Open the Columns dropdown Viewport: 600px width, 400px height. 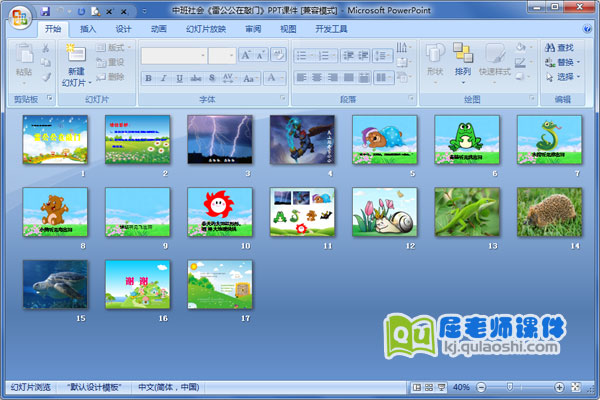point(383,78)
